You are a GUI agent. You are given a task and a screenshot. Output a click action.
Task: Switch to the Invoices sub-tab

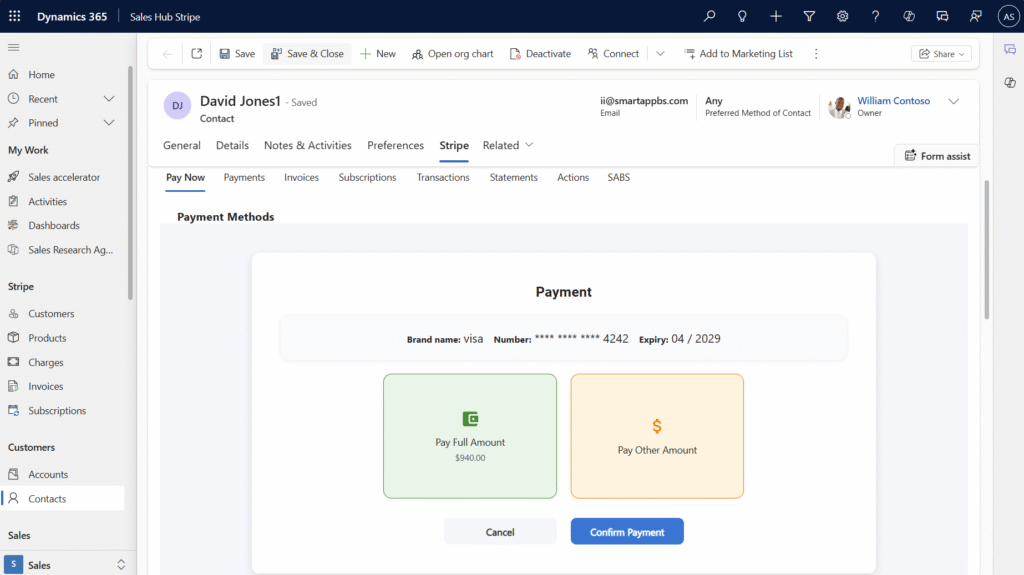pos(301,177)
